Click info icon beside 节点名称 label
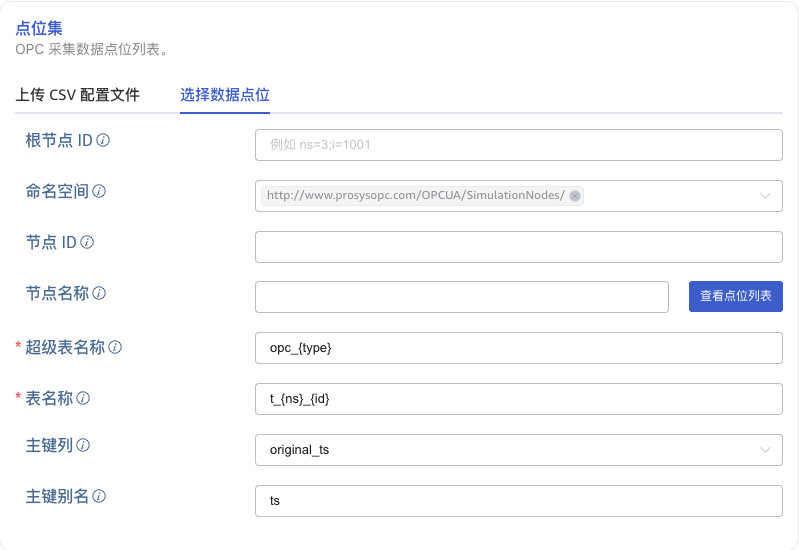Image resolution: width=799 pixels, height=550 pixels. coord(99,294)
